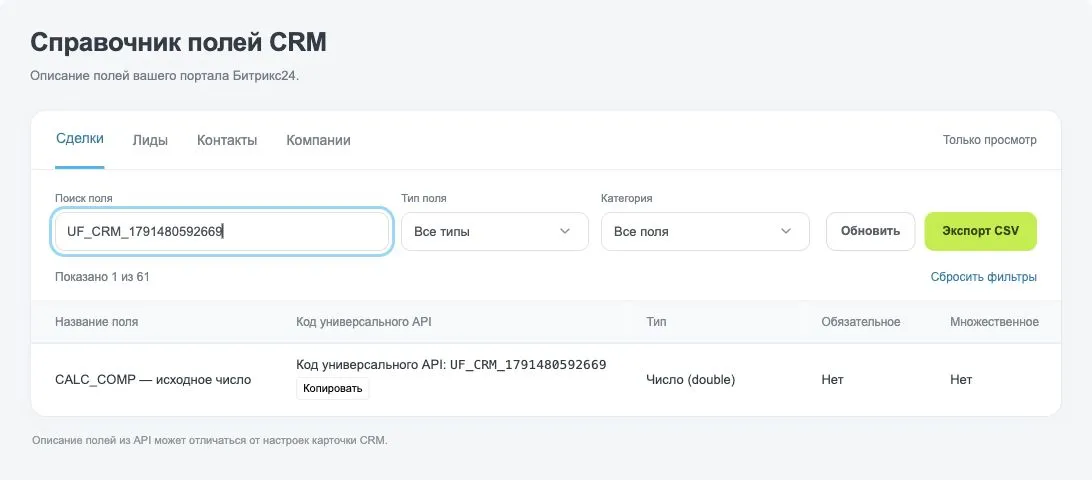Click the Название поля column header

pyautogui.click(x=96, y=322)
